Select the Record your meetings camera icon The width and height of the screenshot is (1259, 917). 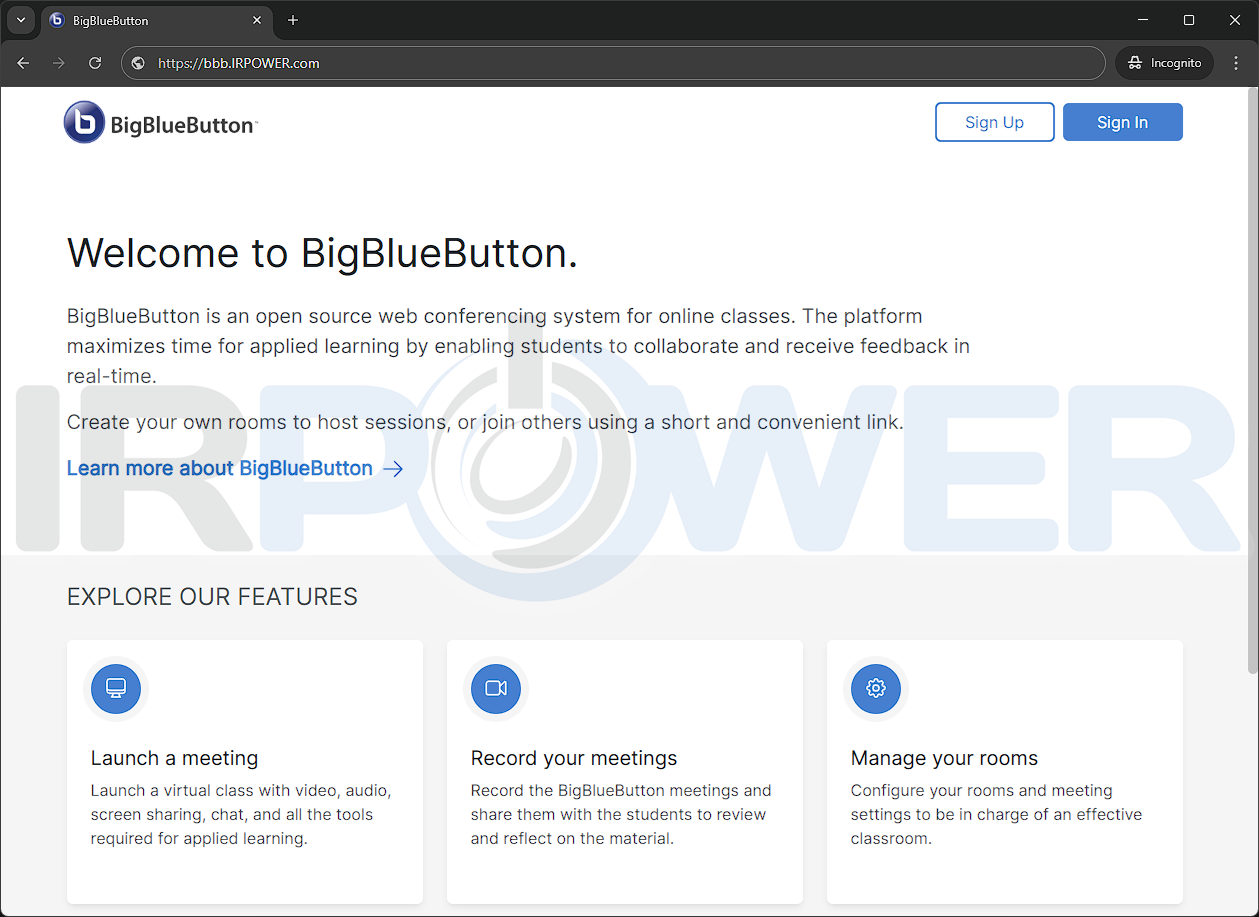pyautogui.click(x=496, y=688)
